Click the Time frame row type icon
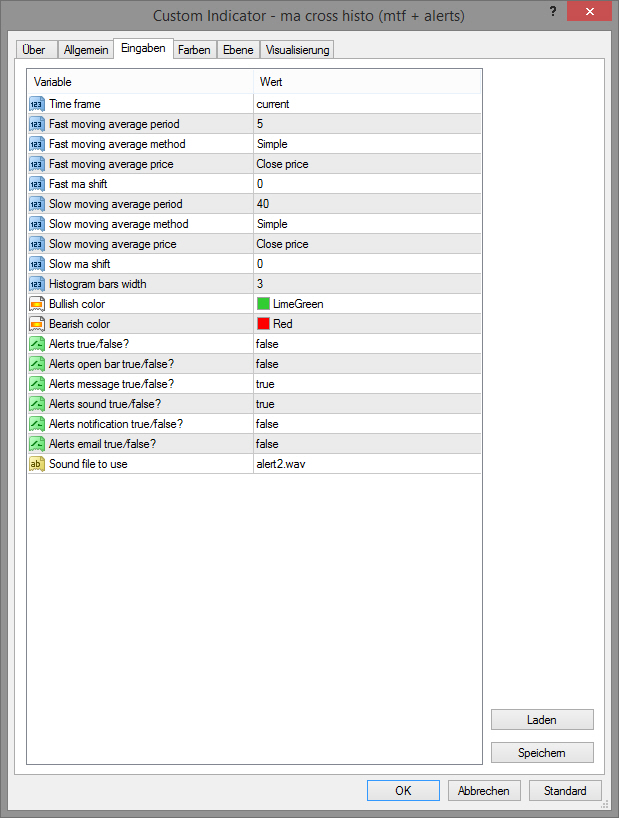619x818 pixels. [x=37, y=104]
